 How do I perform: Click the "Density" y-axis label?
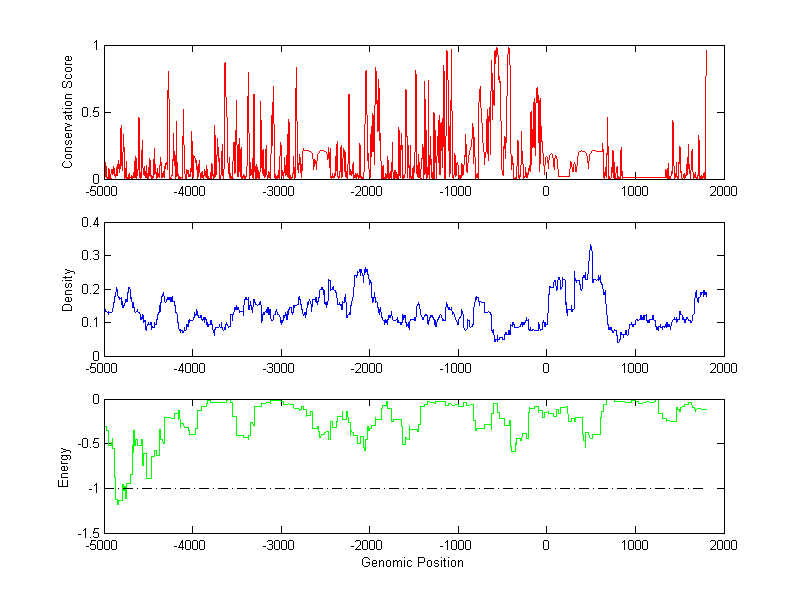click(67, 289)
